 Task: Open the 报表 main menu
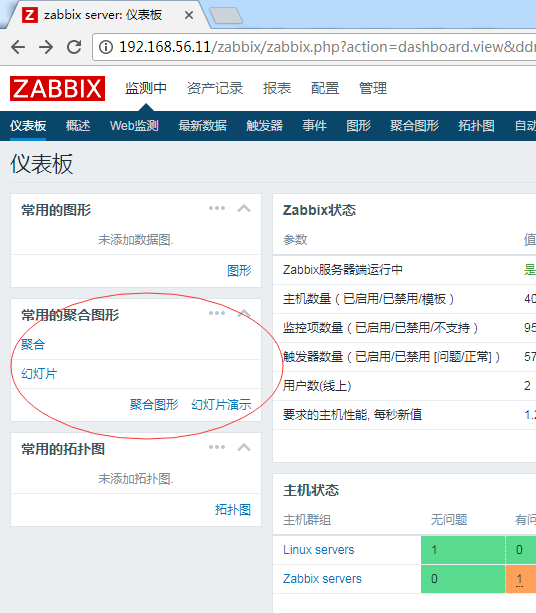[277, 88]
